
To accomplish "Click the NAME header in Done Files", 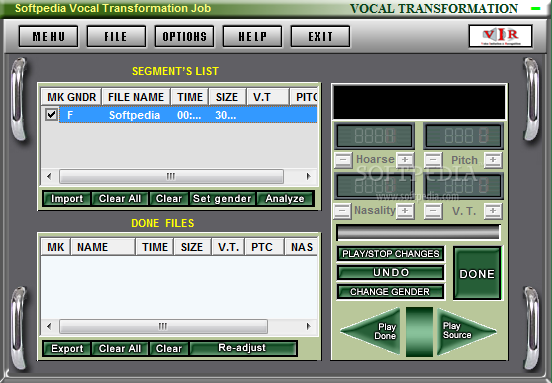I will pos(103,247).
